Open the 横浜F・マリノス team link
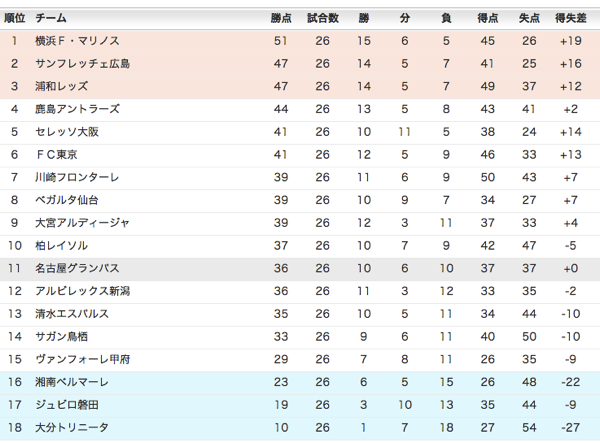600x443 pixels. (x=77, y=41)
